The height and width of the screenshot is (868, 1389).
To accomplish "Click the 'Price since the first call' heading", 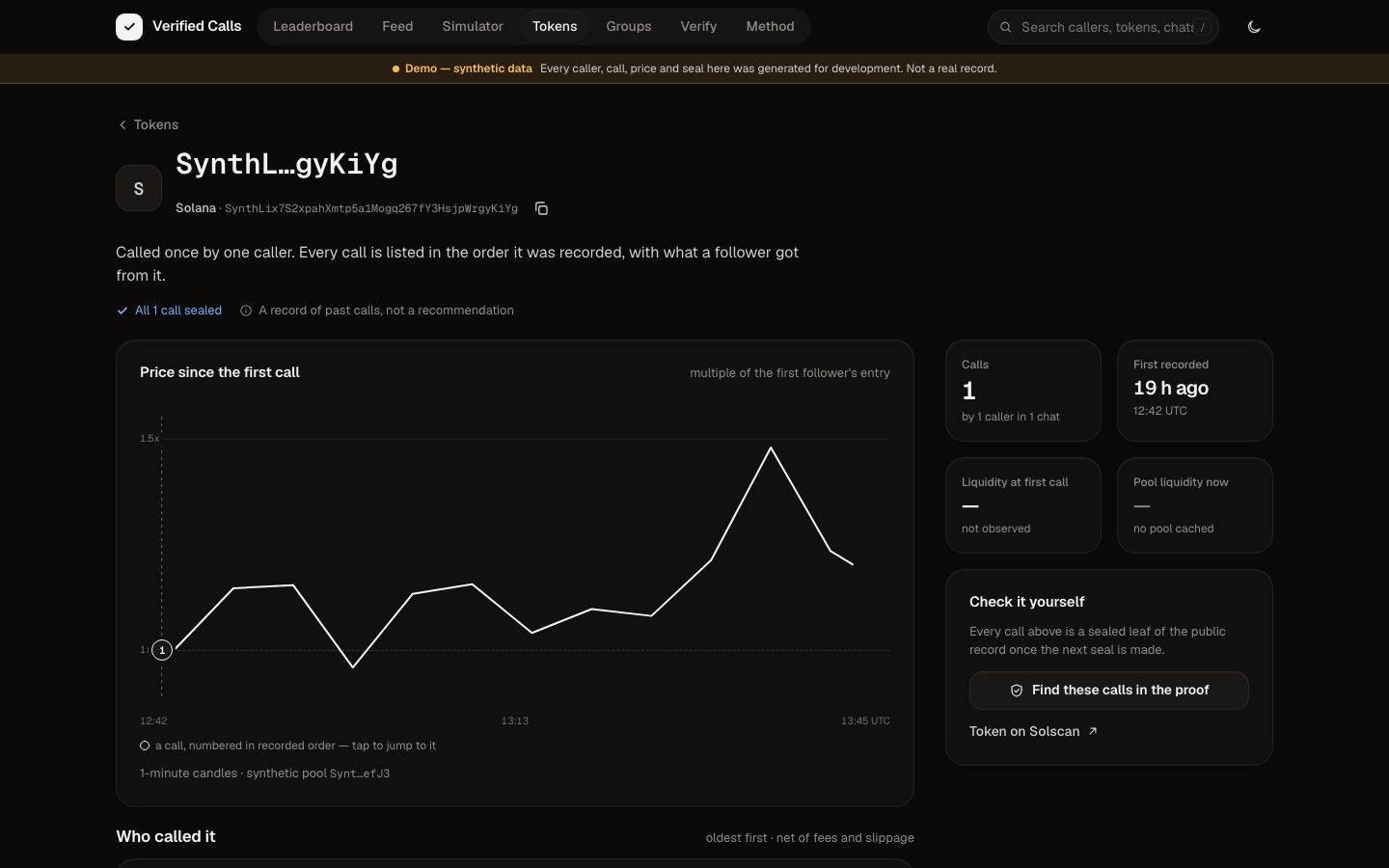I will pos(220,372).
